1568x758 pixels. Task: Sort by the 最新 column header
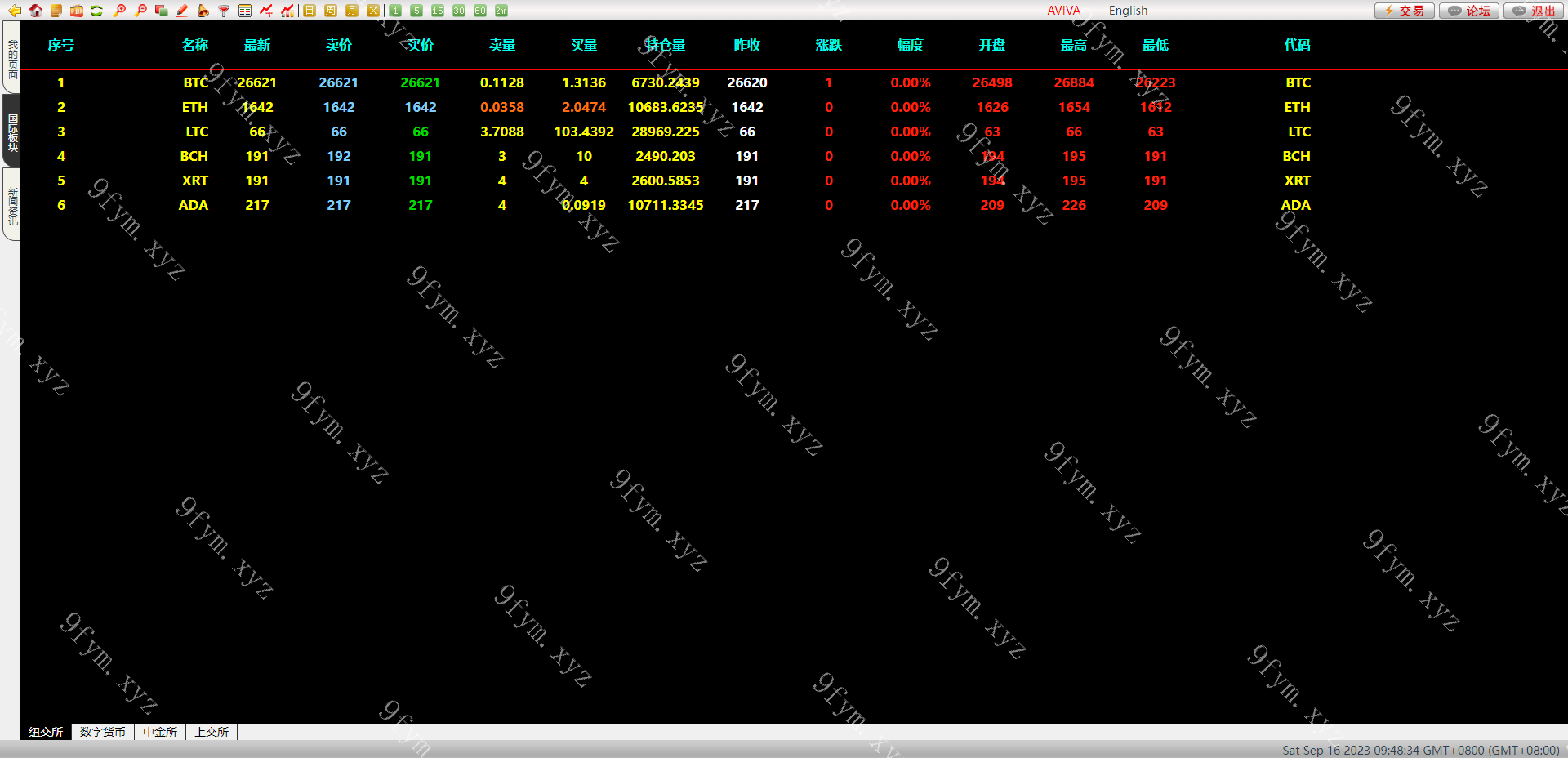[x=257, y=45]
